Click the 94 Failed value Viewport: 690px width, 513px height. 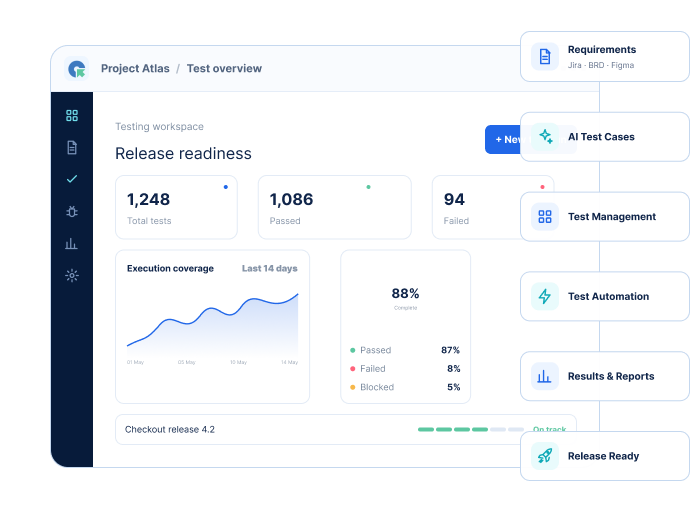pyautogui.click(x=454, y=199)
